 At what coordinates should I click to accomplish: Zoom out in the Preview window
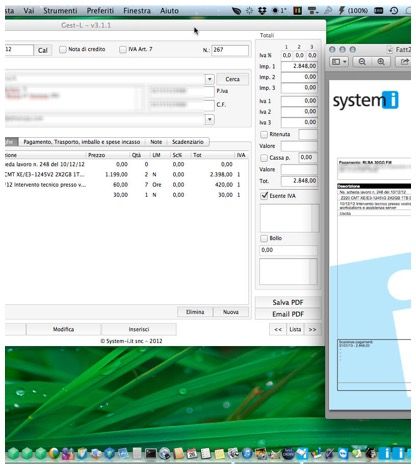(x=362, y=62)
